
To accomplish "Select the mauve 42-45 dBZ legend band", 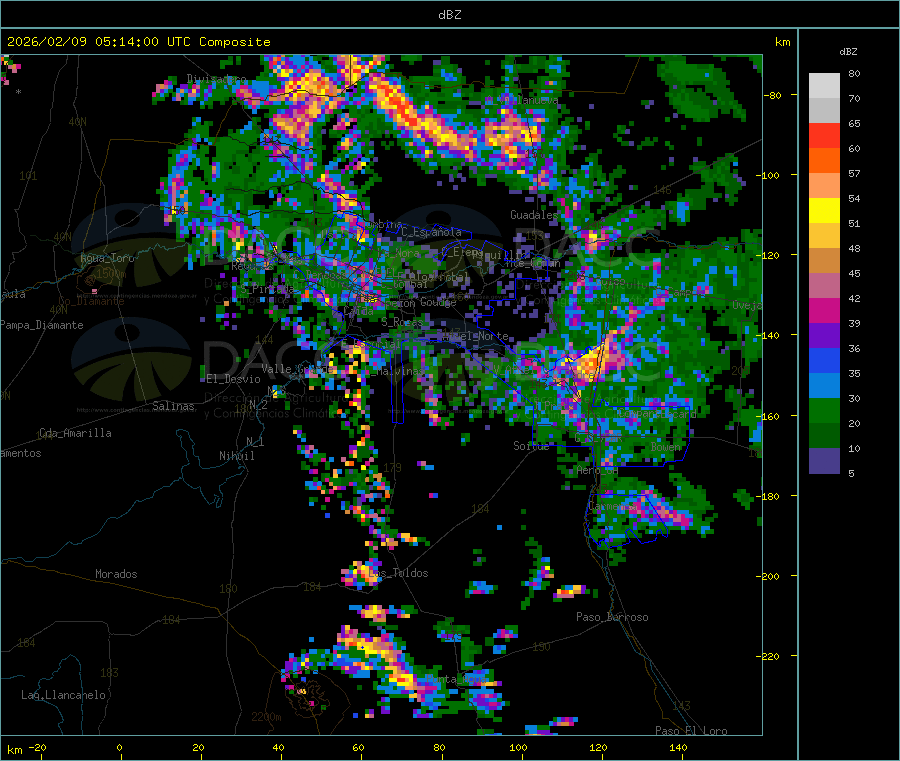I will [x=824, y=285].
